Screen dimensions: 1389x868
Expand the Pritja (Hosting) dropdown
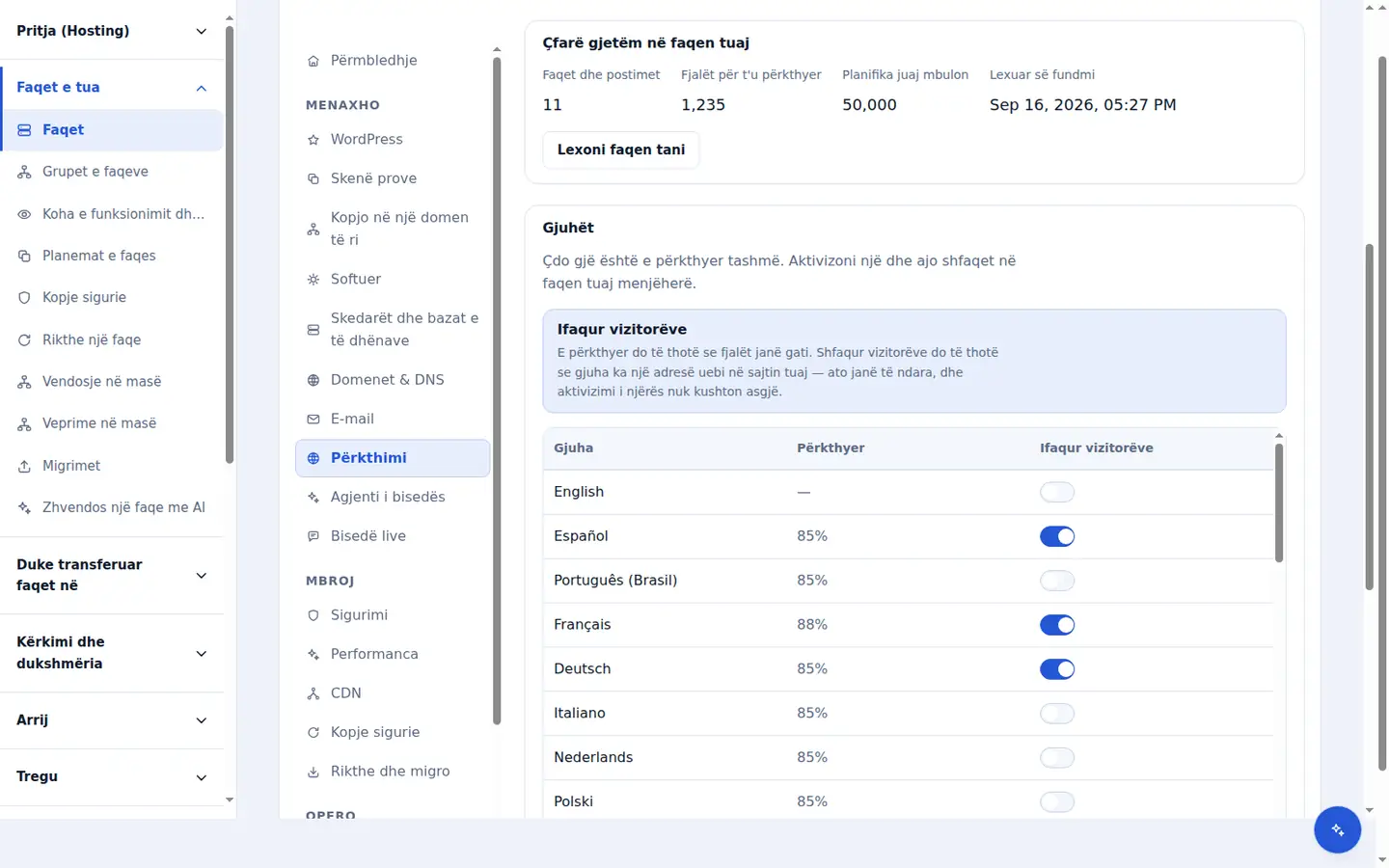click(x=112, y=31)
